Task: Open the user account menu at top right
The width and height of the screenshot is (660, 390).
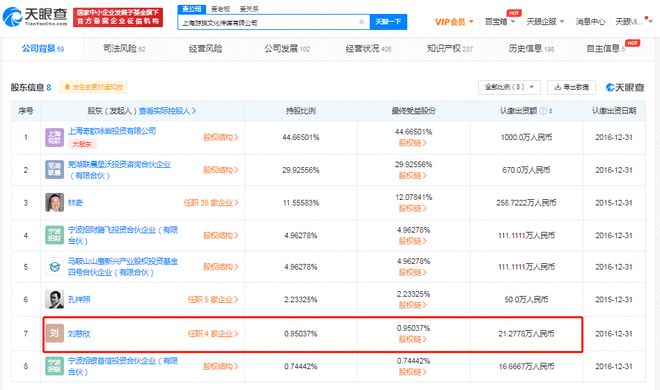Action: (x=633, y=21)
